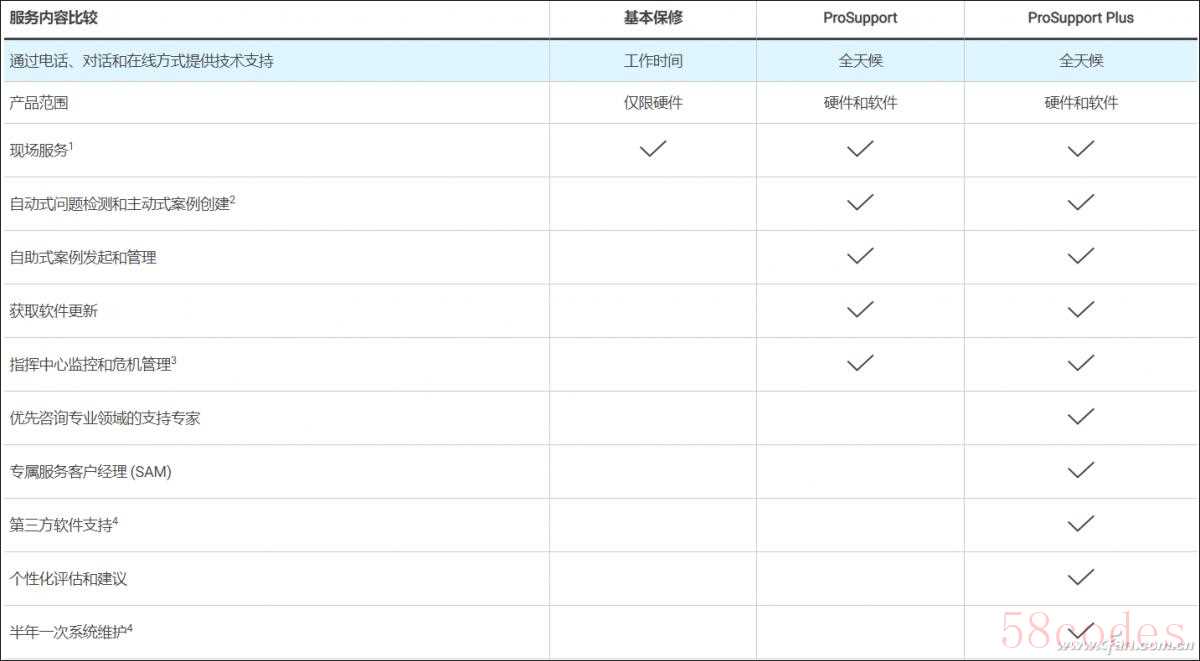Click the 服务内容比较 header label
Viewport: 1200px width, 661px height.
(54, 18)
